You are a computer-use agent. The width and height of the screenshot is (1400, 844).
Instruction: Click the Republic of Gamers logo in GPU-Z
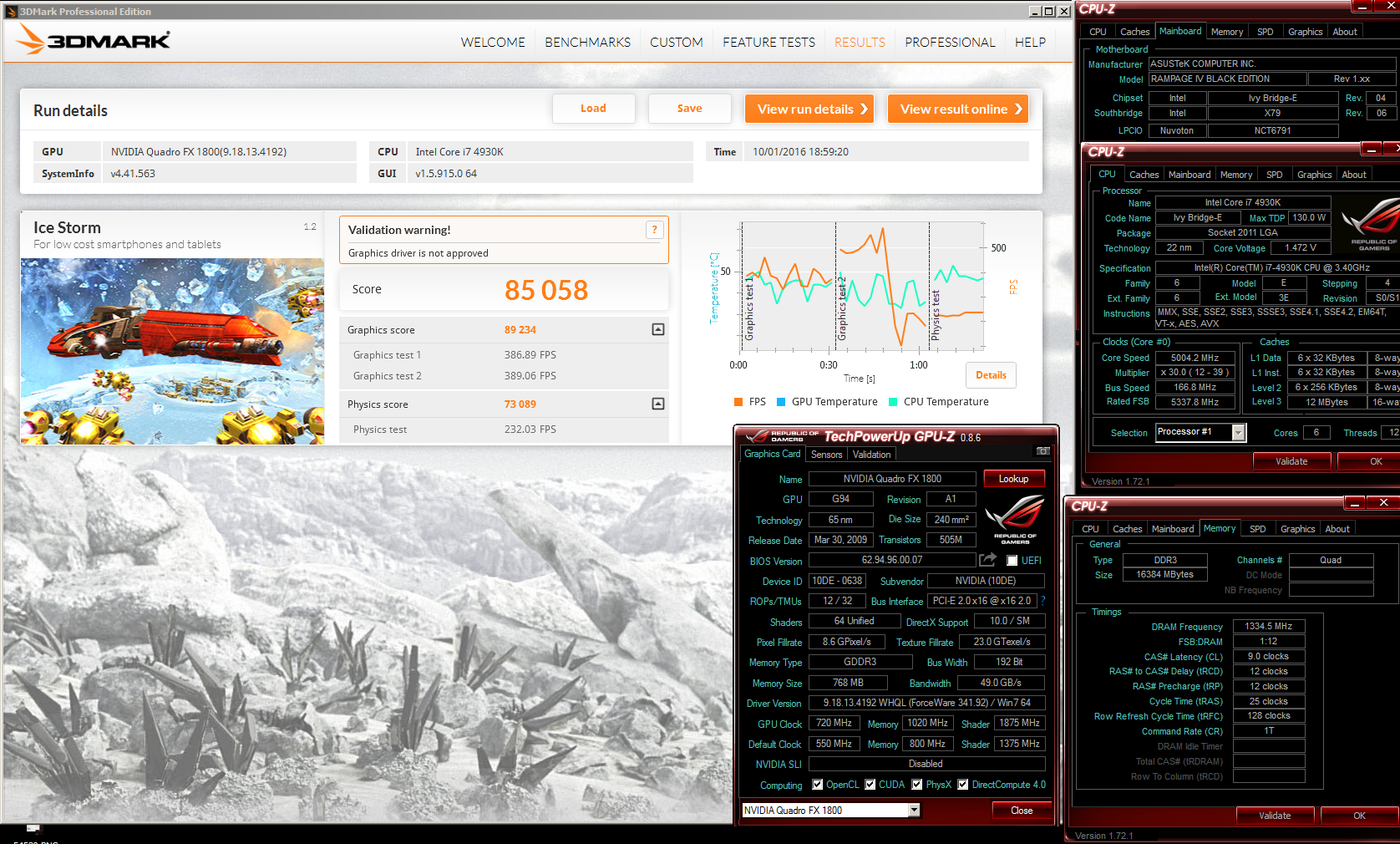[1015, 519]
